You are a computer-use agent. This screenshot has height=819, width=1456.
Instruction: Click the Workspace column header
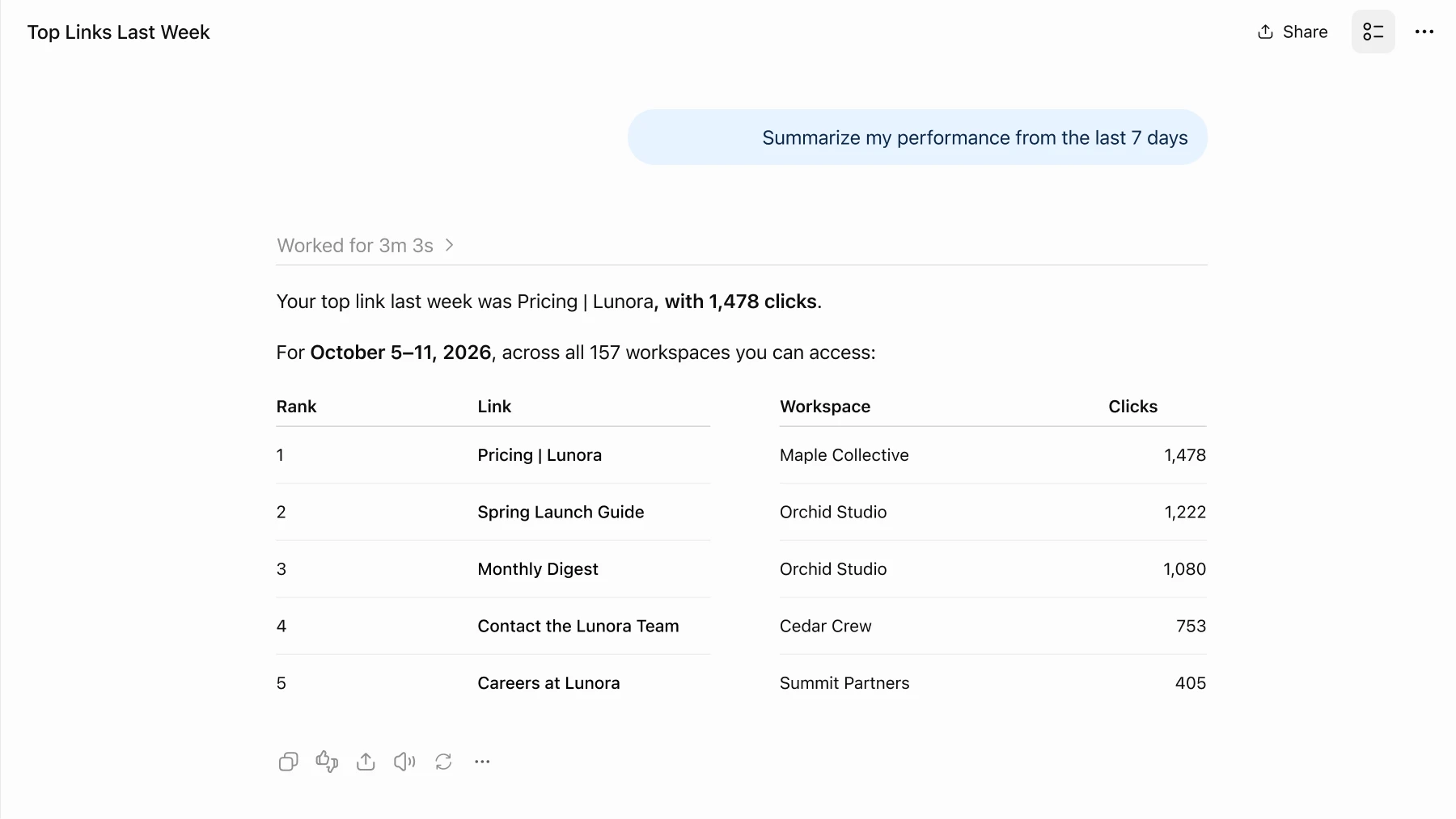(825, 407)
